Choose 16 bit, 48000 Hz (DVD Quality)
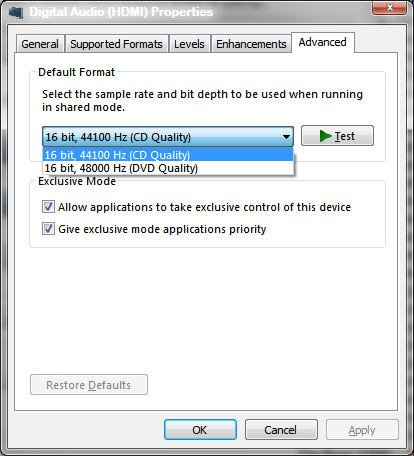Image resolution: width=414 pixels, height=456 pixels. 168,168
